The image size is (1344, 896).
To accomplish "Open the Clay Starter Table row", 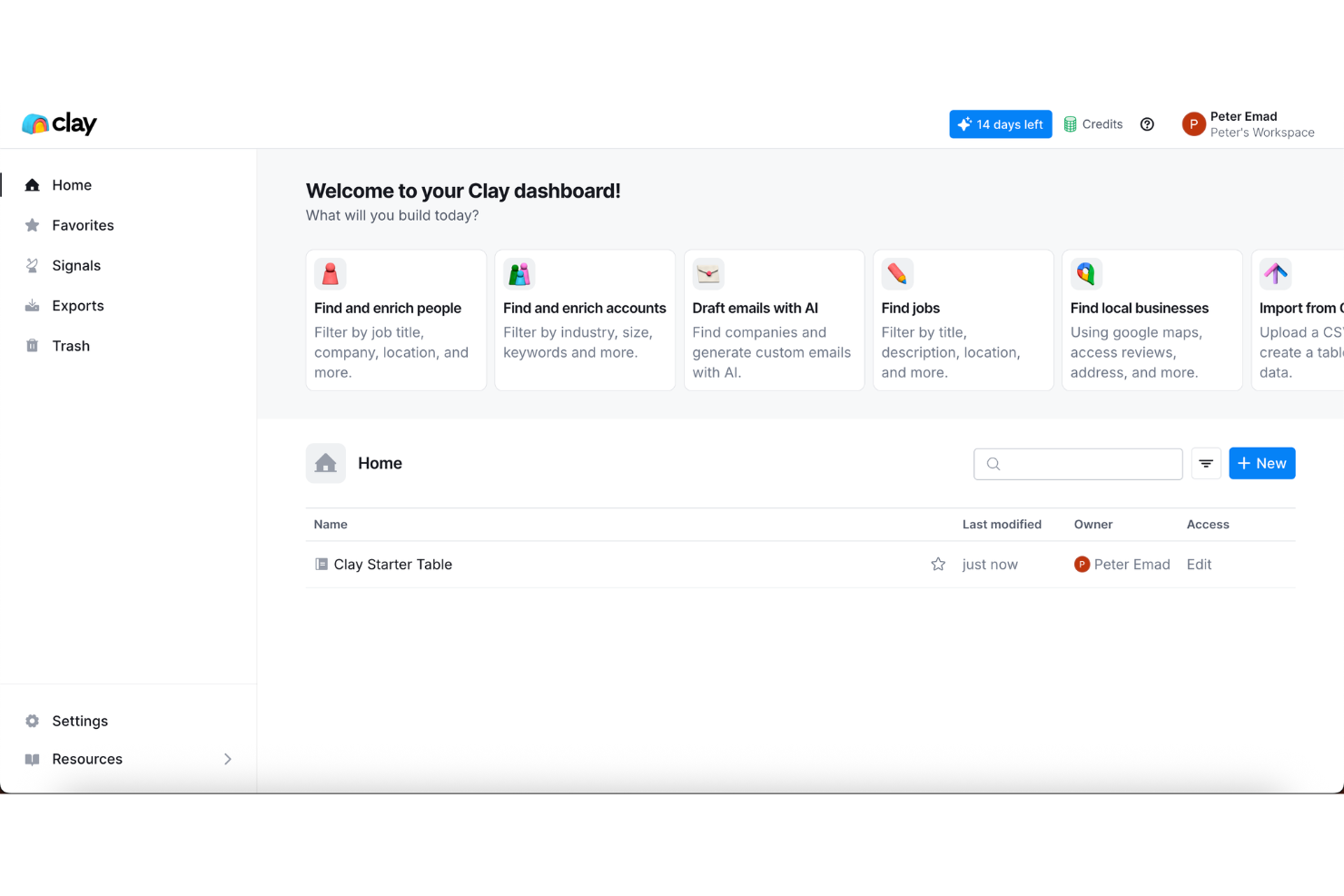I will coord(801,565).
